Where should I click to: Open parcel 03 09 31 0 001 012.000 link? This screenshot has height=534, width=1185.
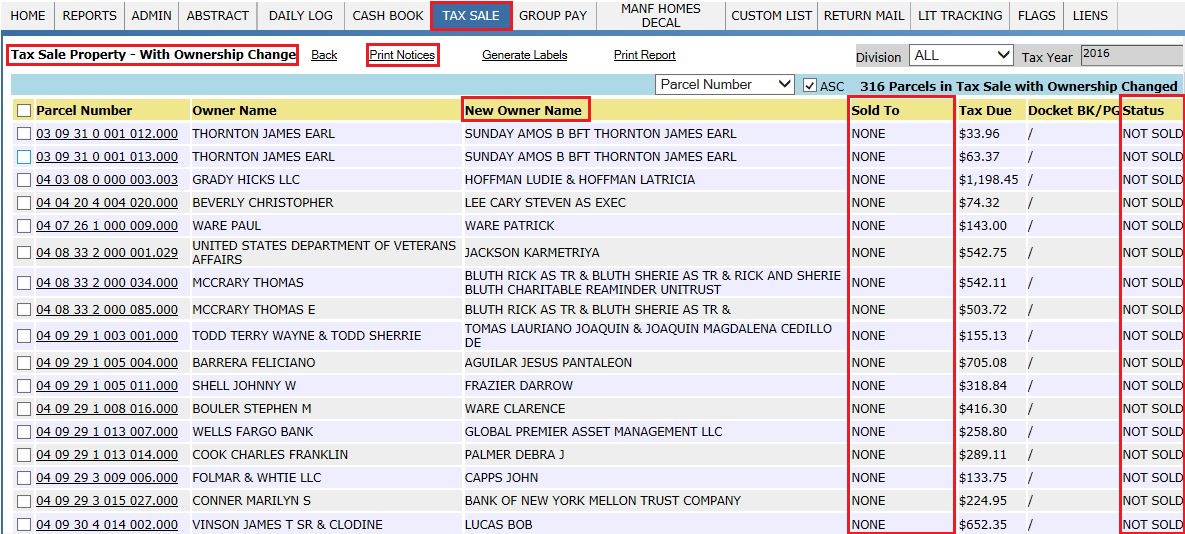click(107, 134)
